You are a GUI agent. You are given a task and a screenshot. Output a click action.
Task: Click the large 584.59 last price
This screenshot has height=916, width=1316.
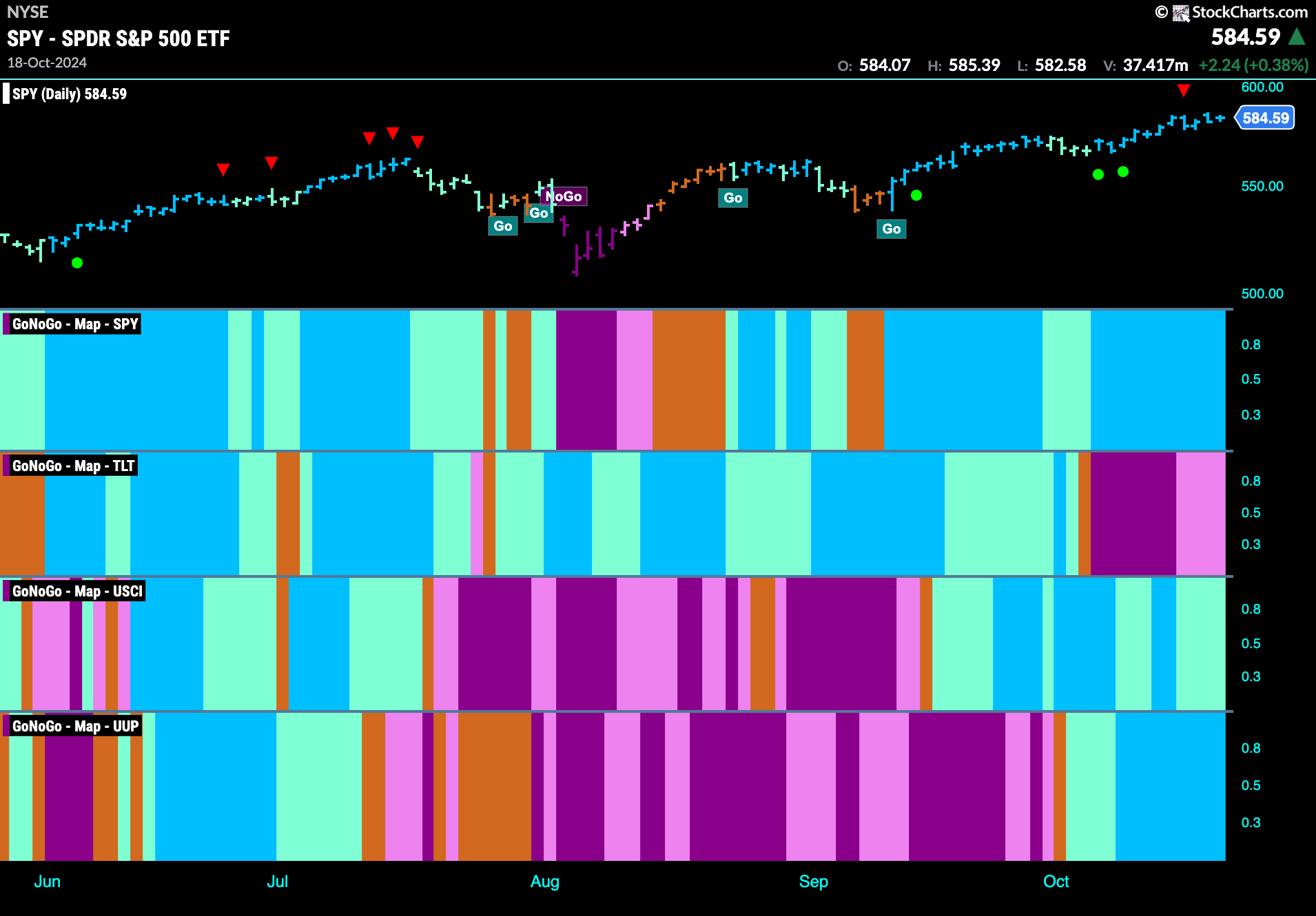(1246, 37)
